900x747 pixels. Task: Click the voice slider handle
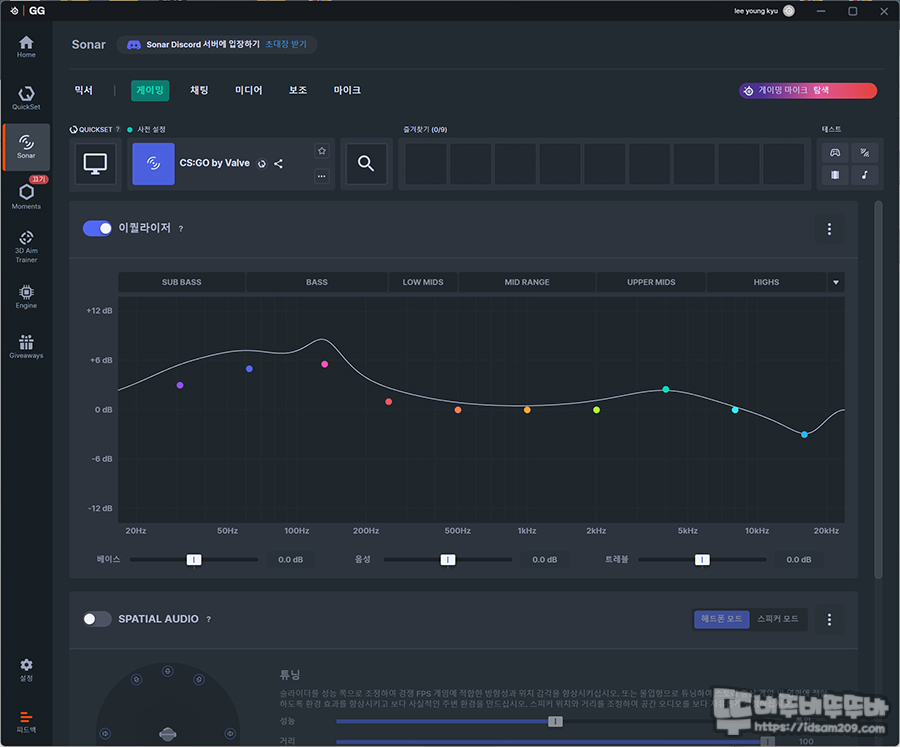pyautogui.click(x=448, y=560)
